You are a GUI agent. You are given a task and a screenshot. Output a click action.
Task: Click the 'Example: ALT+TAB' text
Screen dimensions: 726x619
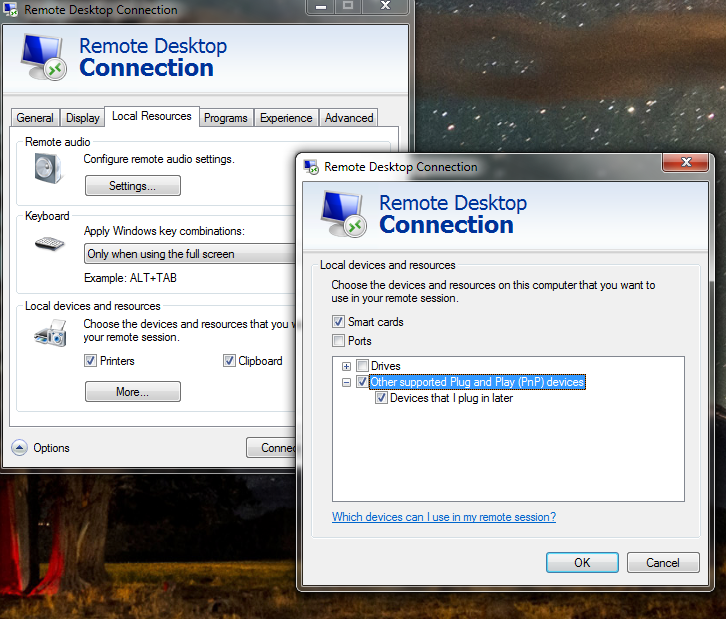point(131,278)
